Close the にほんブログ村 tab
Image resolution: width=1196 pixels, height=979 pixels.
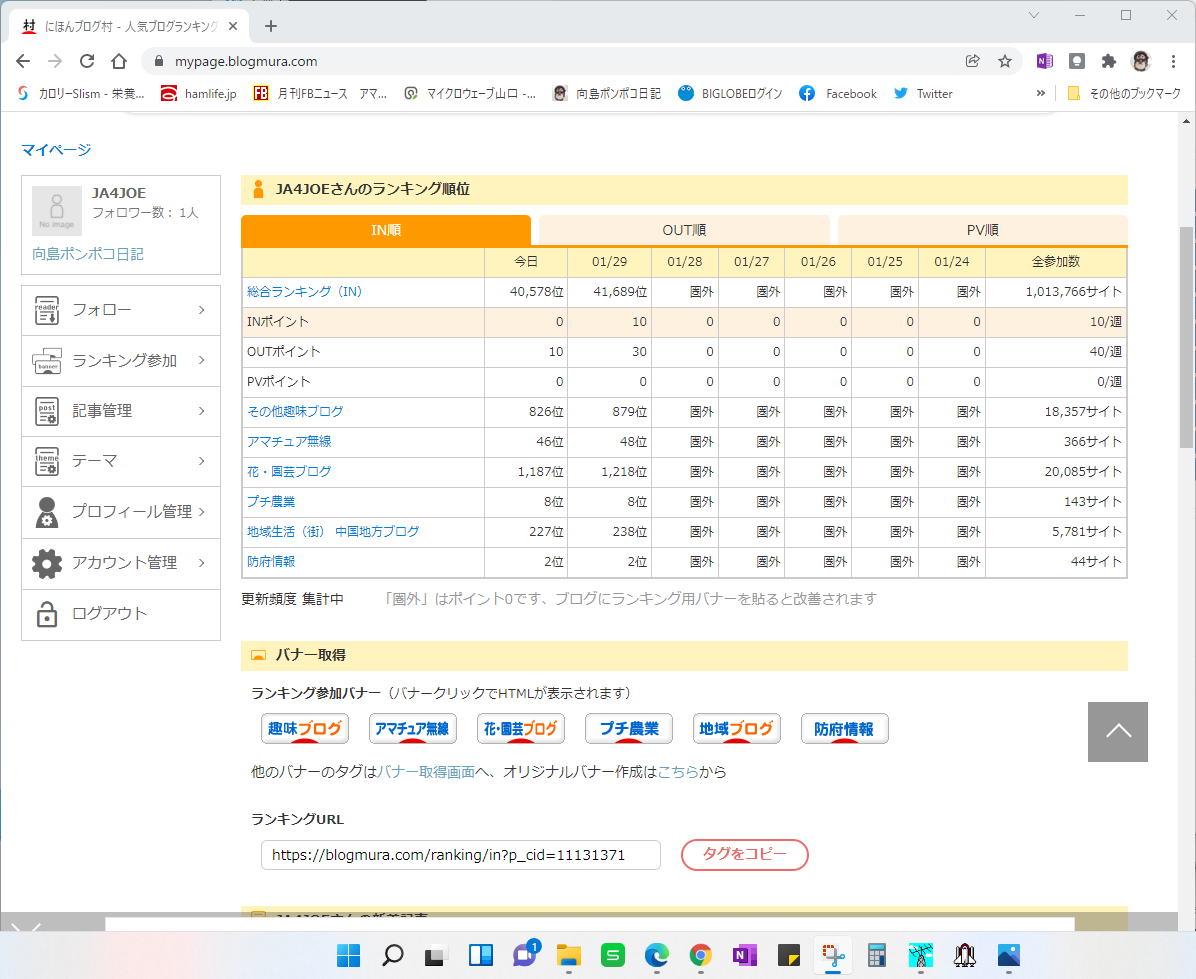pyautogui.click(x=233, y=26)
